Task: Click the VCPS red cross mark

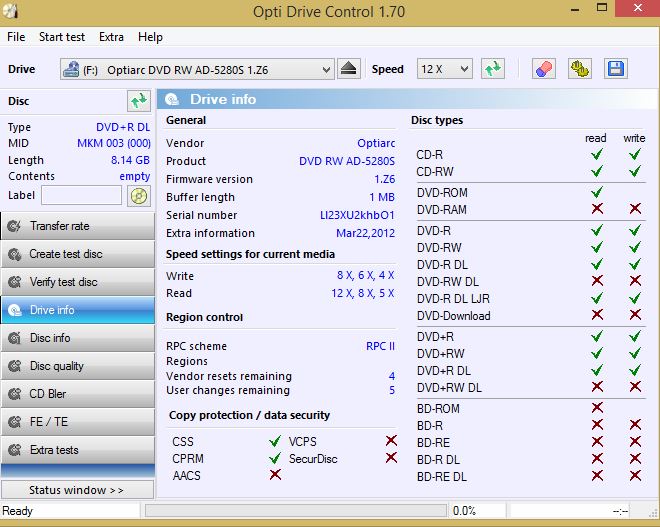Action: 391,441
